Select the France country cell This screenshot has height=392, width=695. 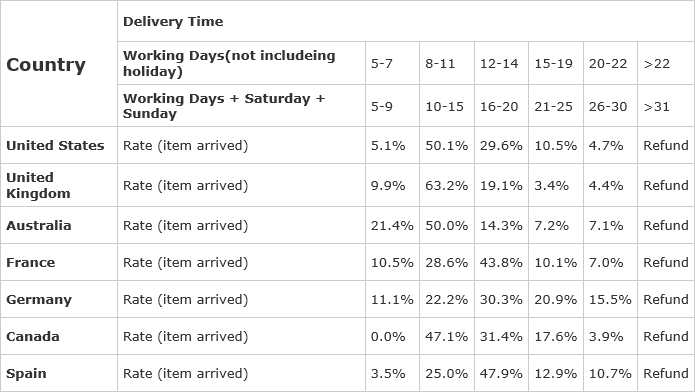point(59,262)
